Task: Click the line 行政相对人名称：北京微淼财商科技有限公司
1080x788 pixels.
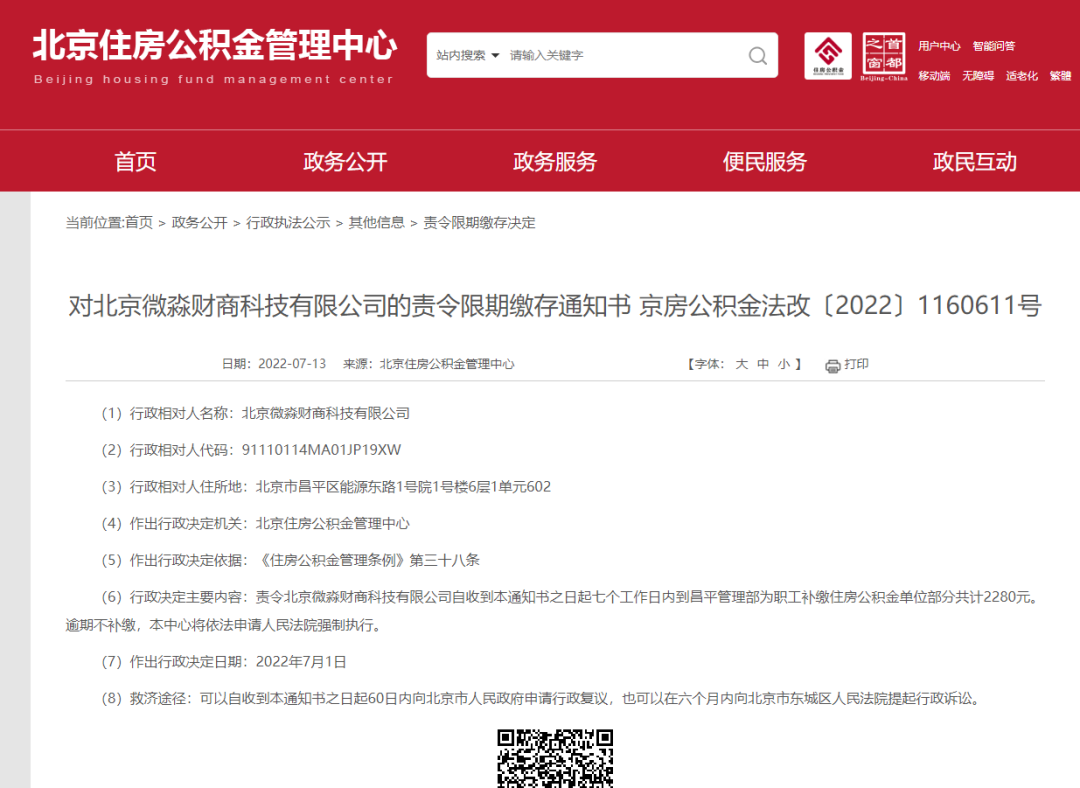Action: 256,413
